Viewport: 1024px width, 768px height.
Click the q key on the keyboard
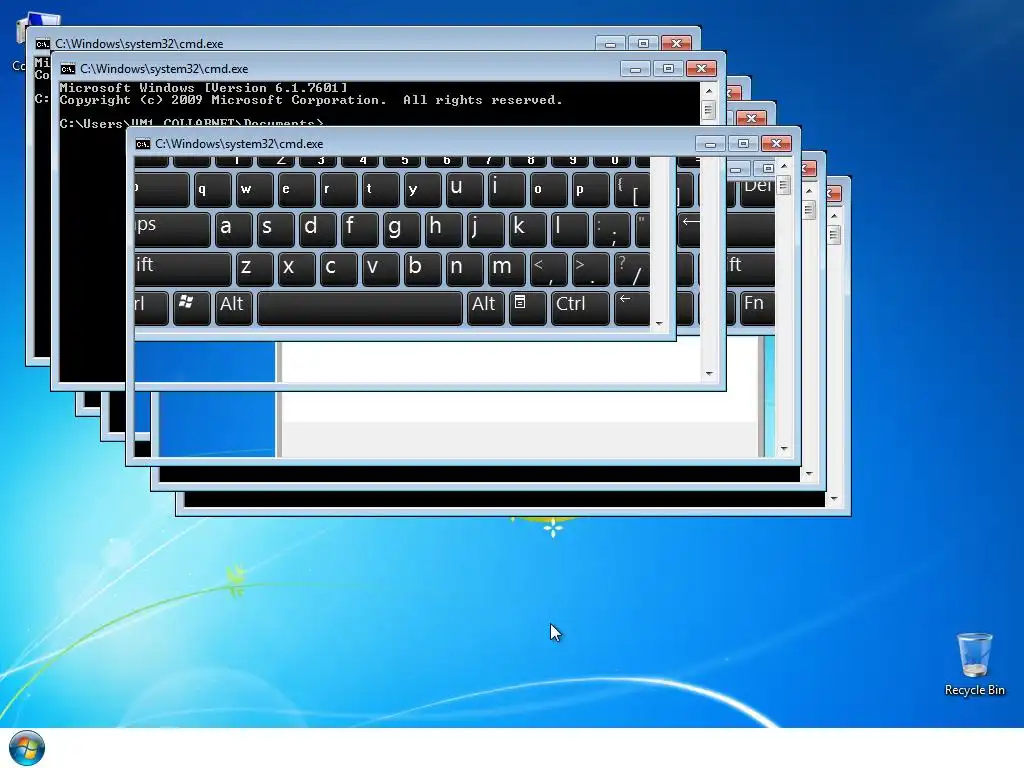point(212,189)
